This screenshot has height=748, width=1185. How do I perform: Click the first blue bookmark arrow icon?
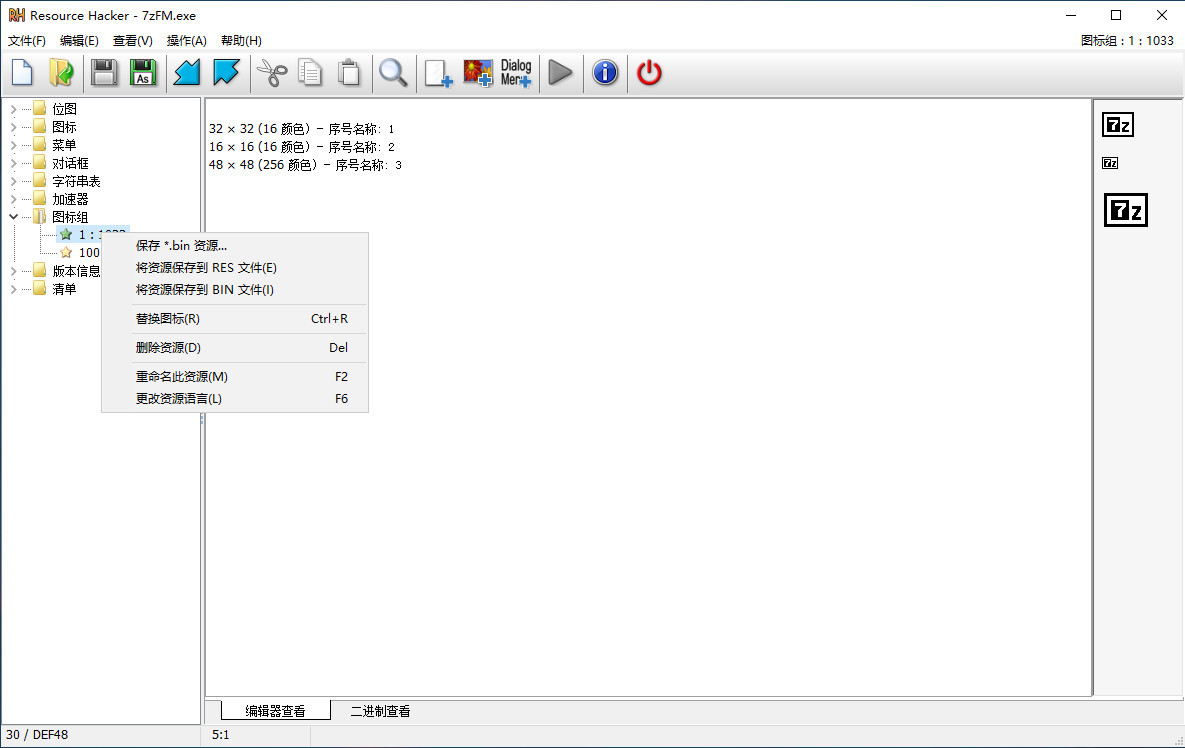coord(187,73)
